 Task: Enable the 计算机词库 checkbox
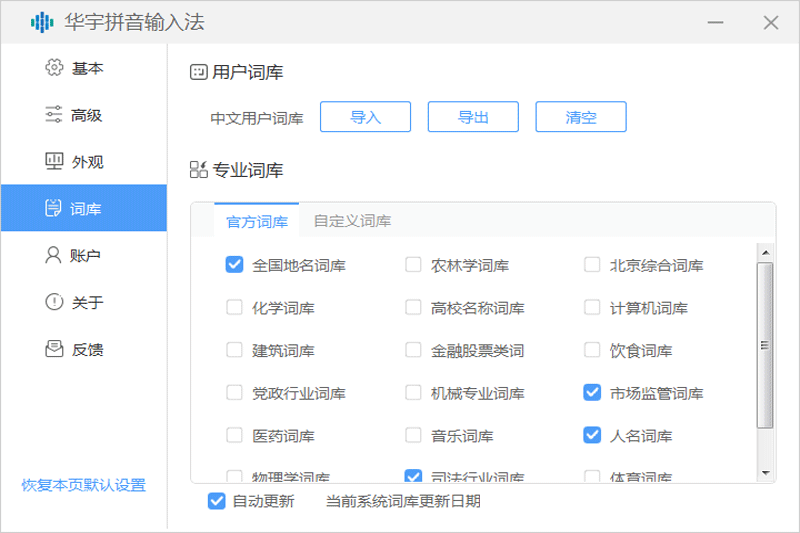point(592,308)
